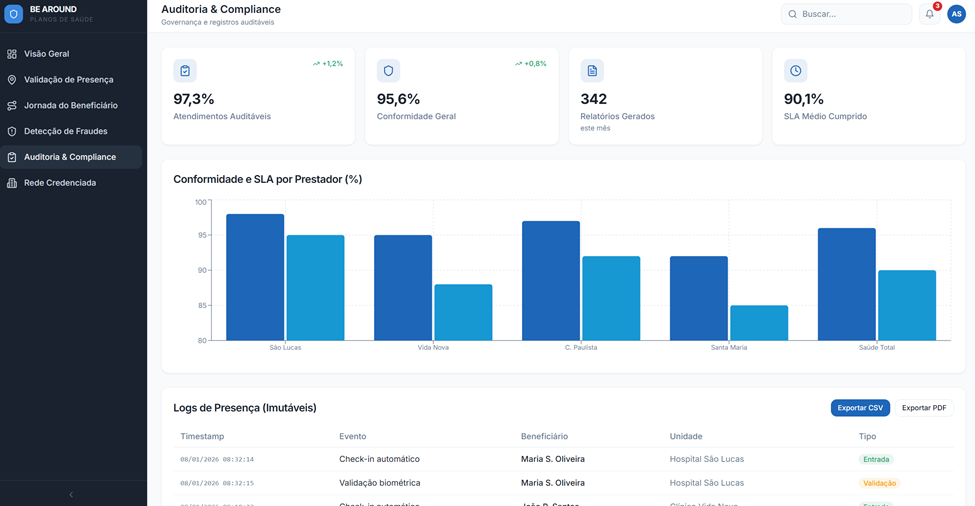Click Hospital São Lucas in Validação biométrica row
This screenshot has height=506, width=975.
click(706, 483)
